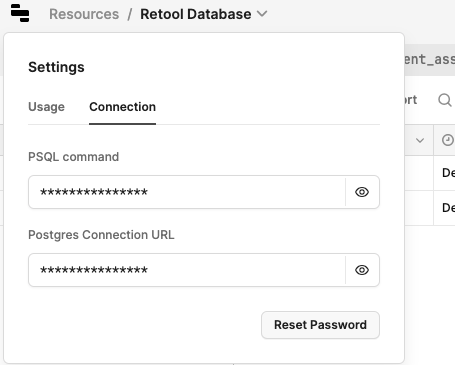
Task: Select the Connection tab
Action: tap(122, 107)
